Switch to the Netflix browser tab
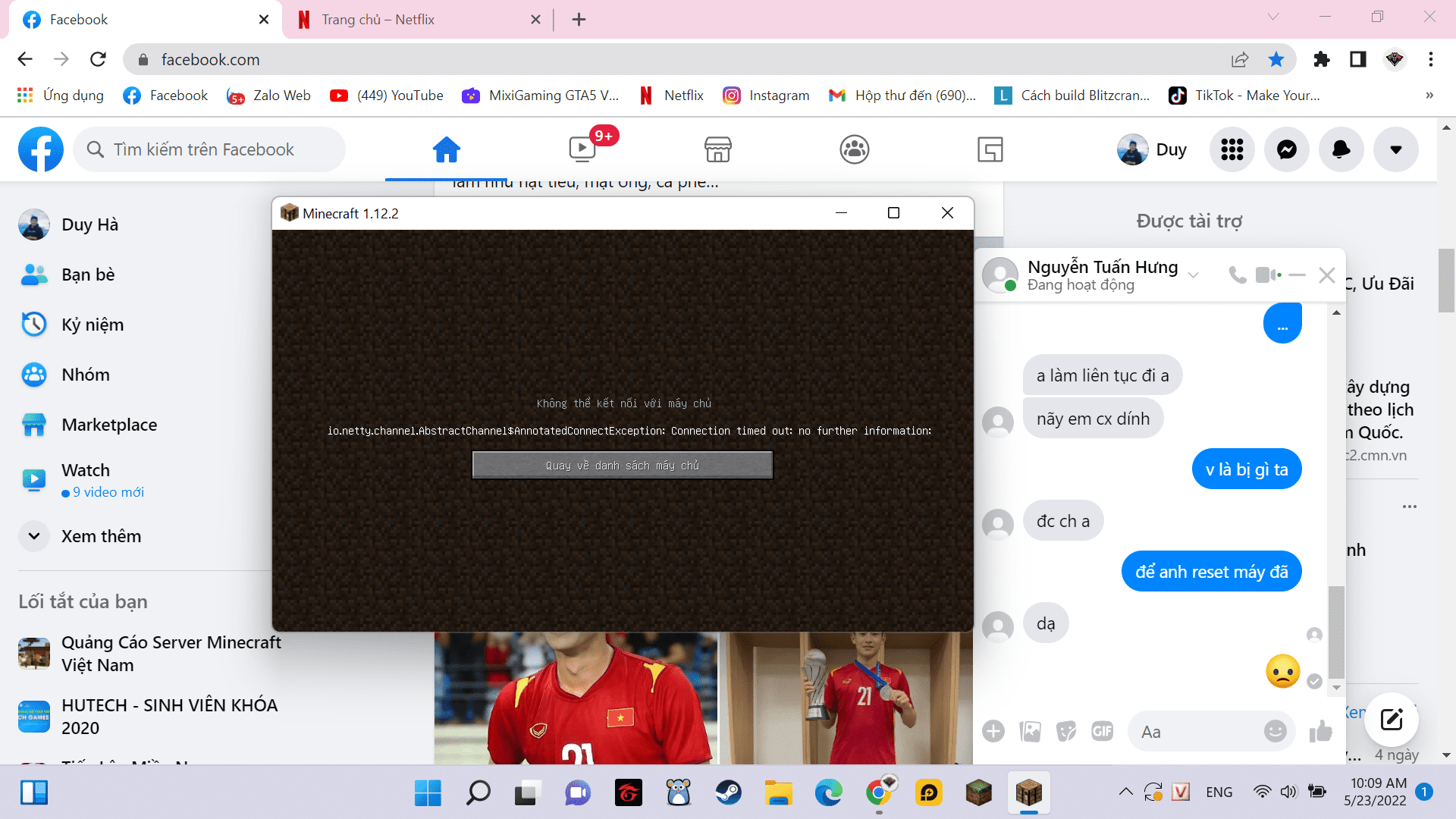The image size is (1456, 819). point(377,20)
